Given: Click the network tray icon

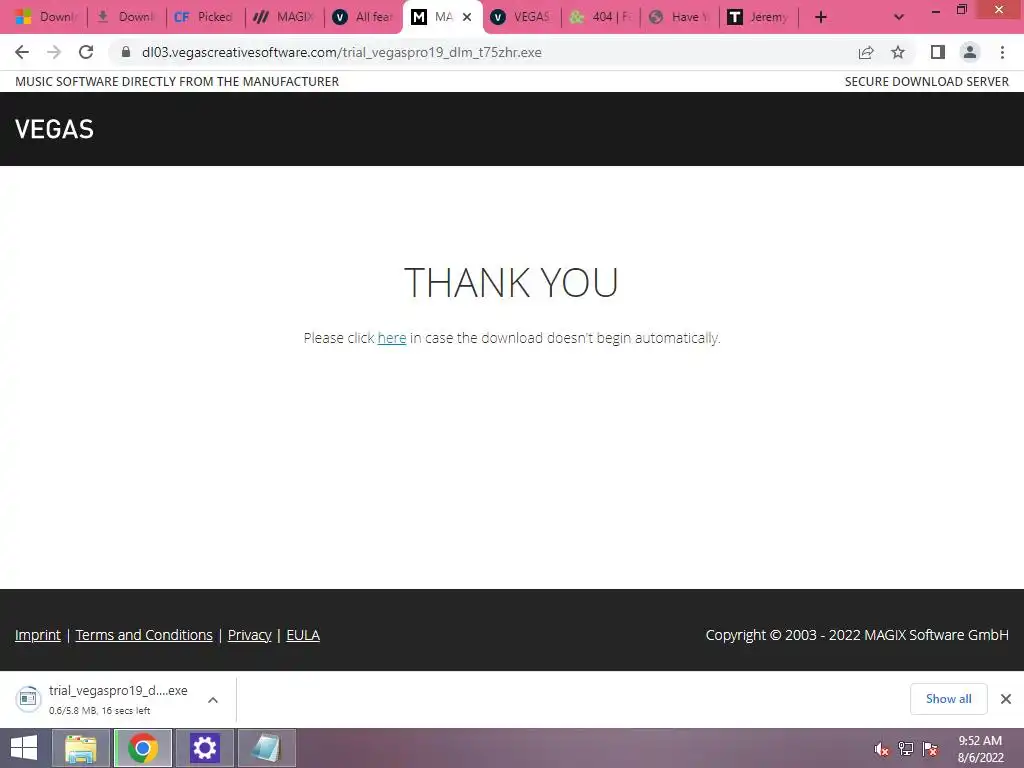Looking at the screenshot, I should tap(906, 749).
